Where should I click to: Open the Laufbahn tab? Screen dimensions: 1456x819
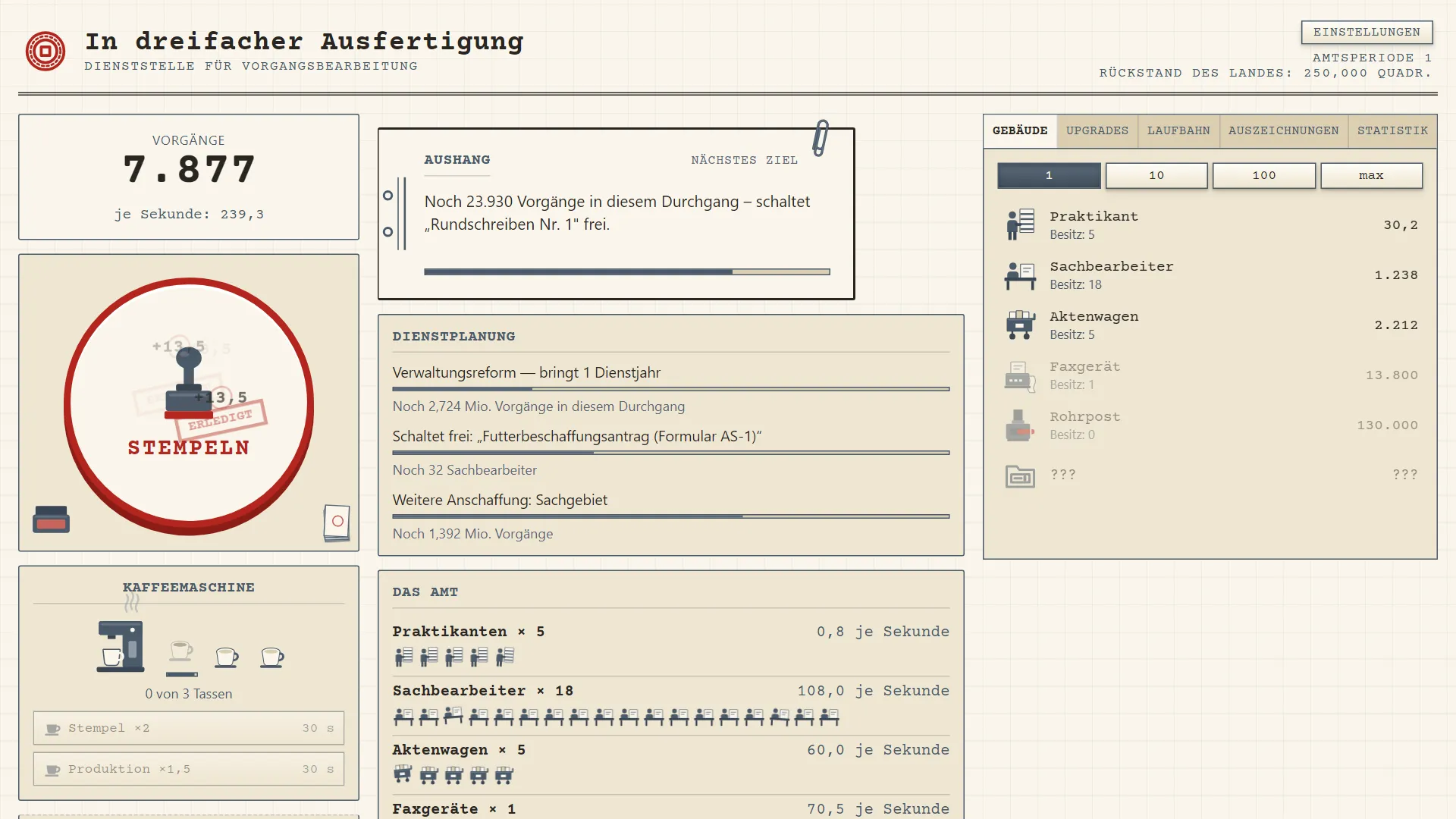click(x=1178, y=131)
